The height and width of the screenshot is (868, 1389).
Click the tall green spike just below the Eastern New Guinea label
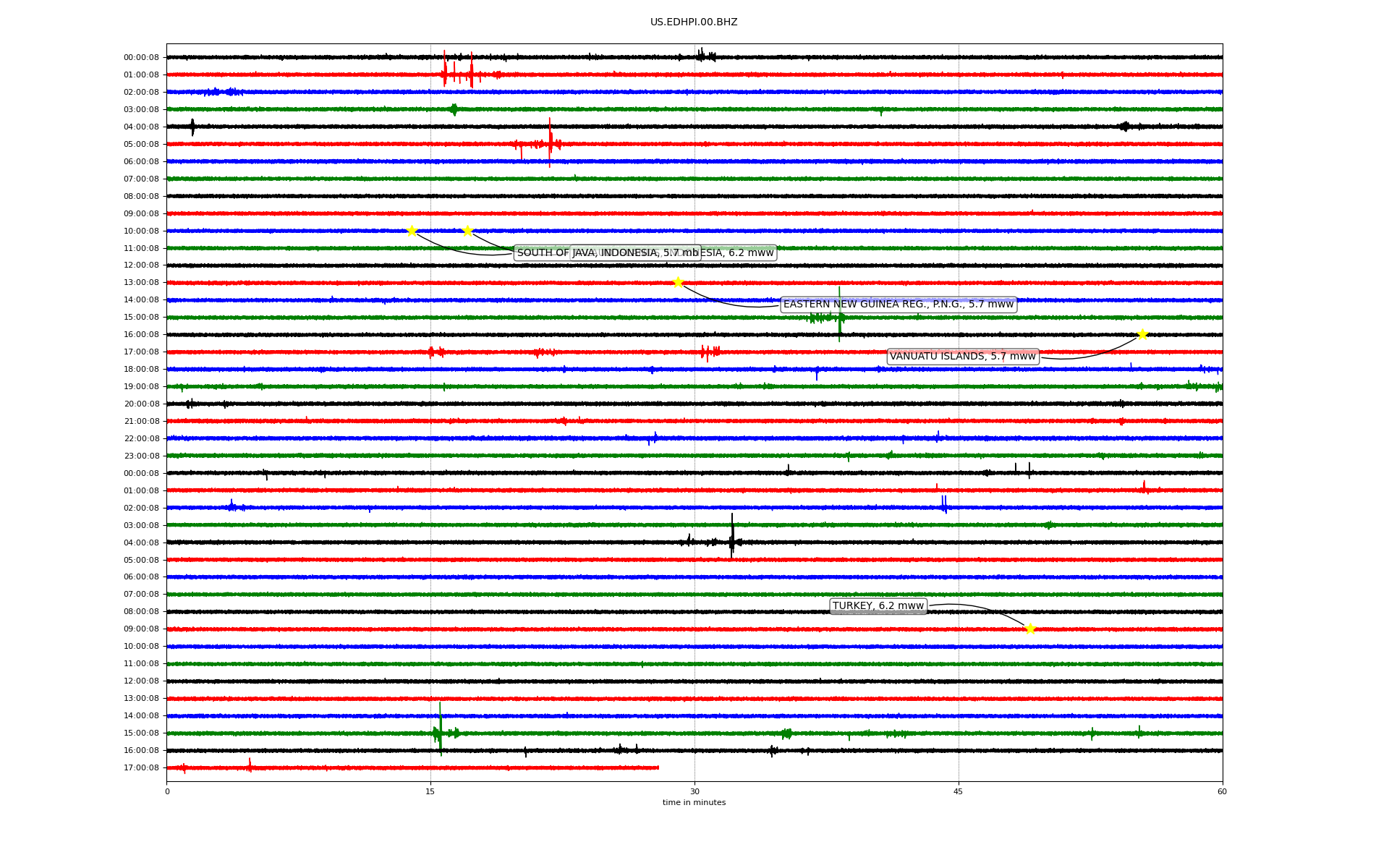click(839, 315)
